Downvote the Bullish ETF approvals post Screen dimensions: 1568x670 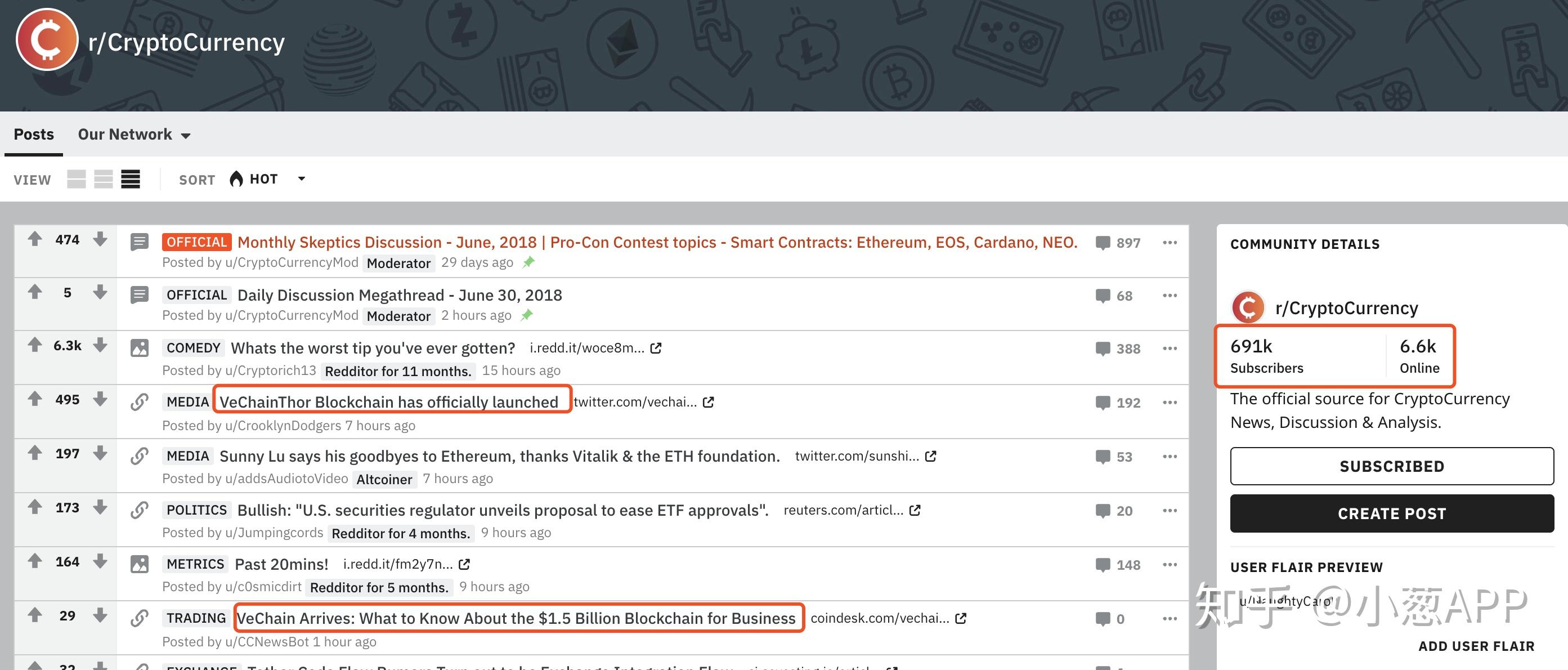point(100,507)
